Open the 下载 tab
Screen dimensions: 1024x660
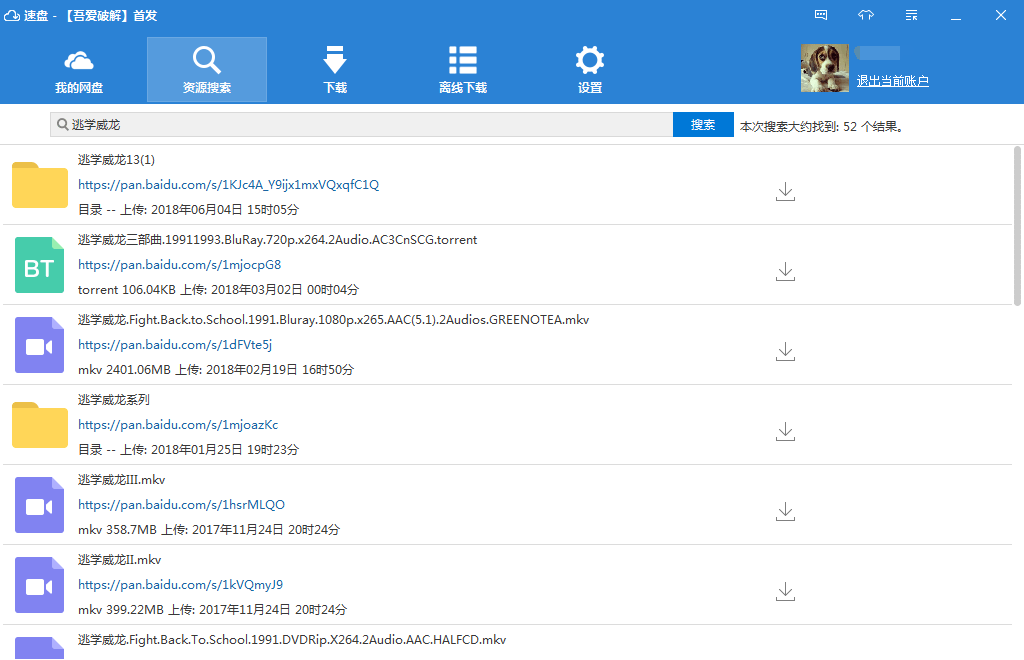click(x=335, y=70)
